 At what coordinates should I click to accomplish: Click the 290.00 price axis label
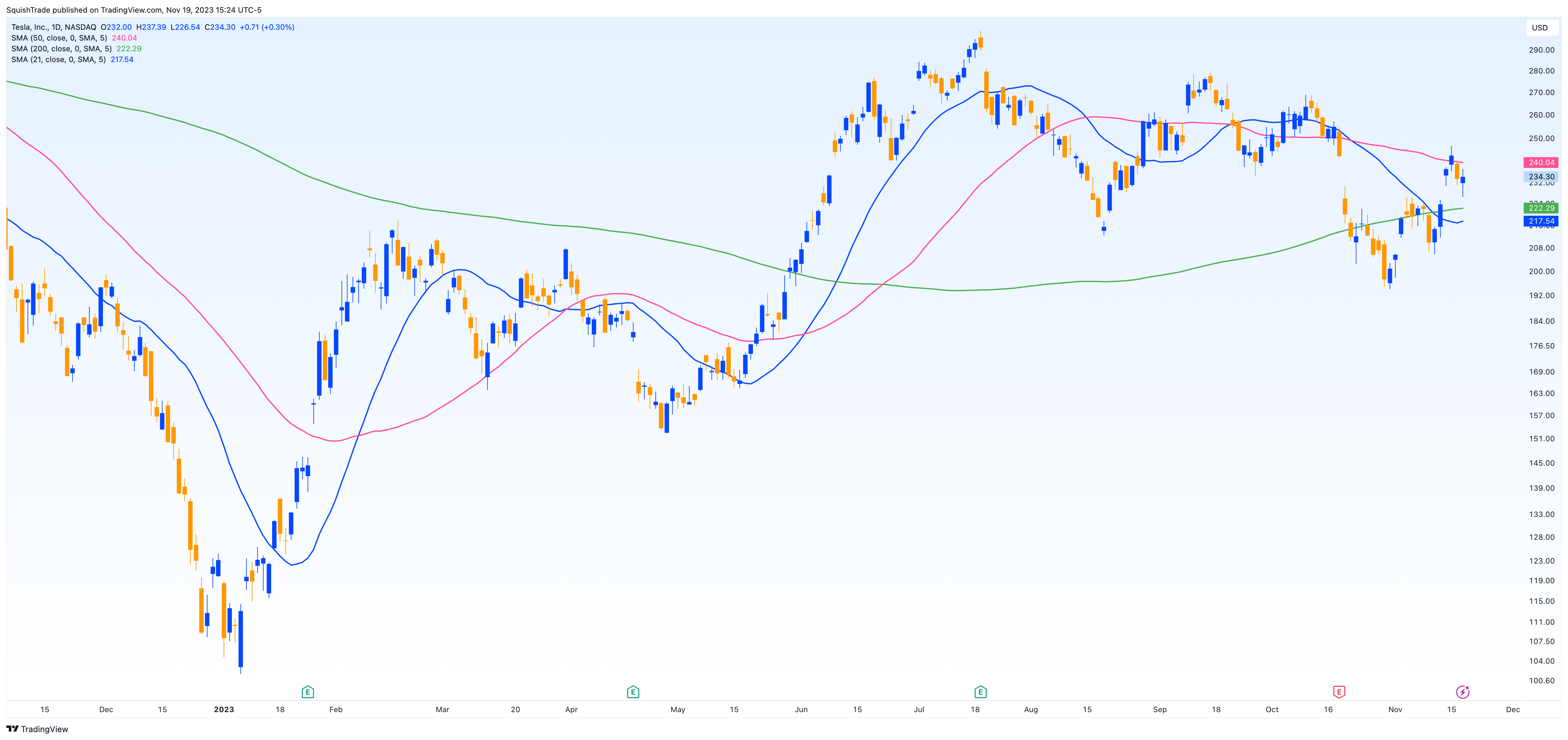[1542, 50]
